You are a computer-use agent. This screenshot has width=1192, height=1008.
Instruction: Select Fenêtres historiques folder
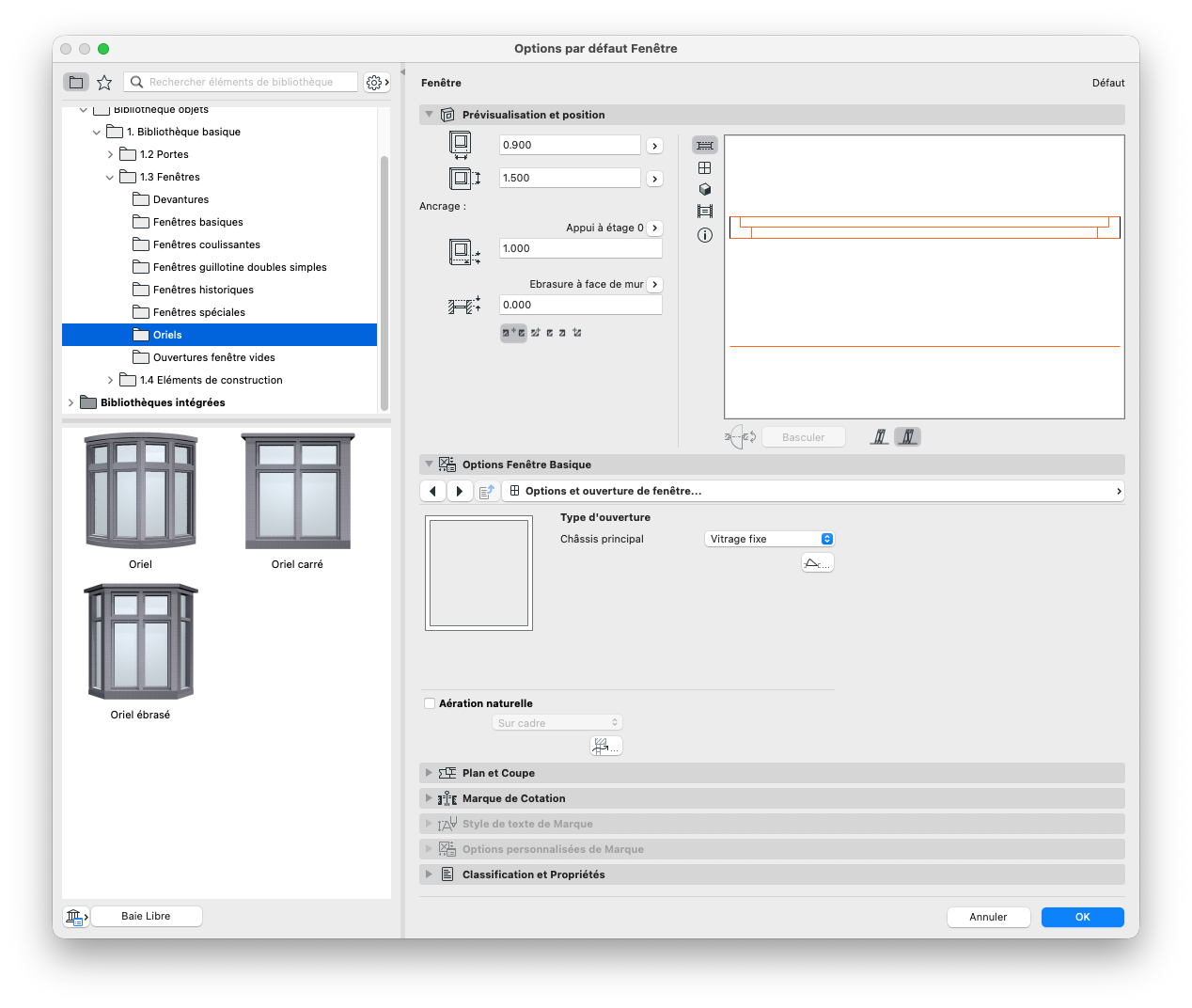(x=203, y=290)
